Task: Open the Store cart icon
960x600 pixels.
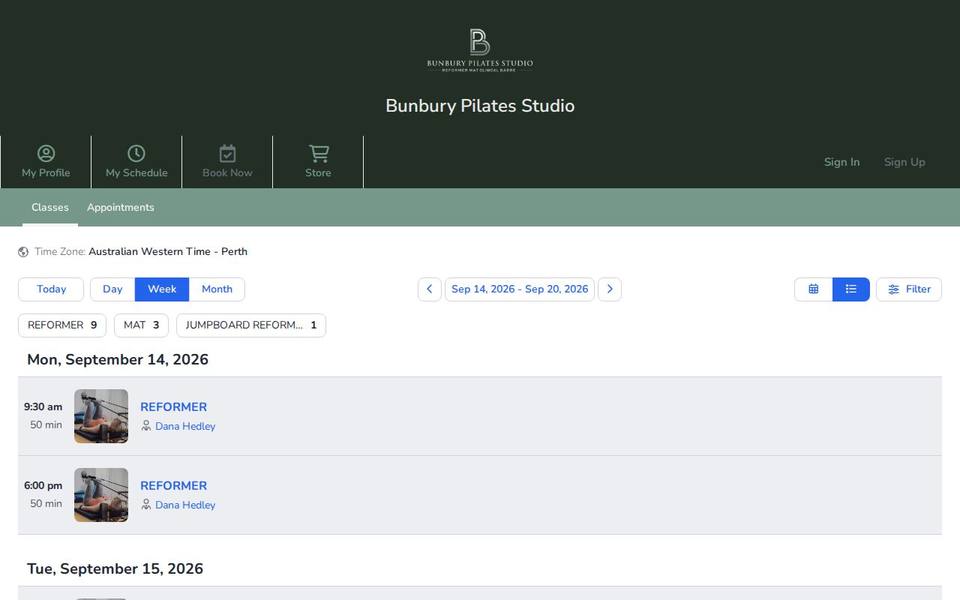Action: coord(318,153)
